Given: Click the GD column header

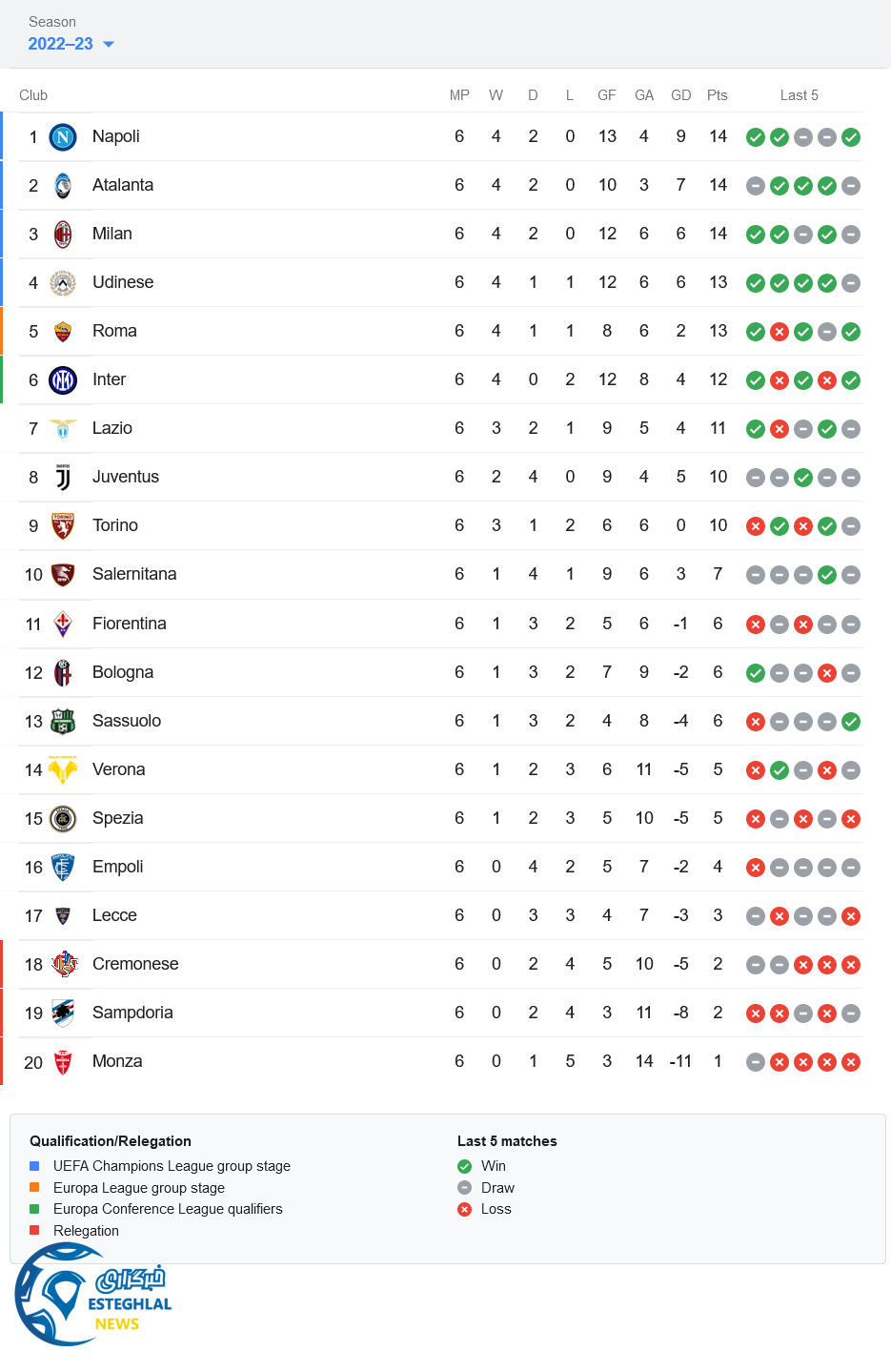Looking at the screenshot, I should [680, 95].
